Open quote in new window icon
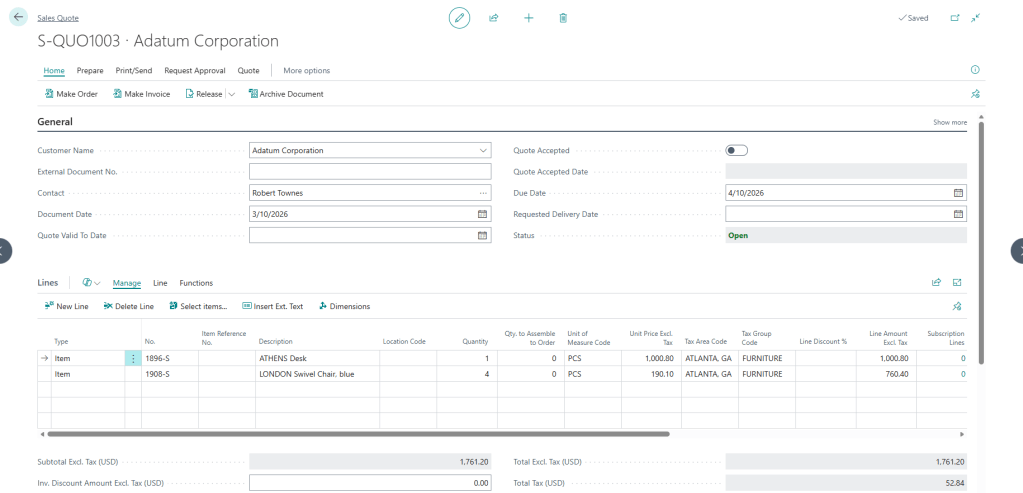Viewport: 1023px width, 493px height. [954, 18]
